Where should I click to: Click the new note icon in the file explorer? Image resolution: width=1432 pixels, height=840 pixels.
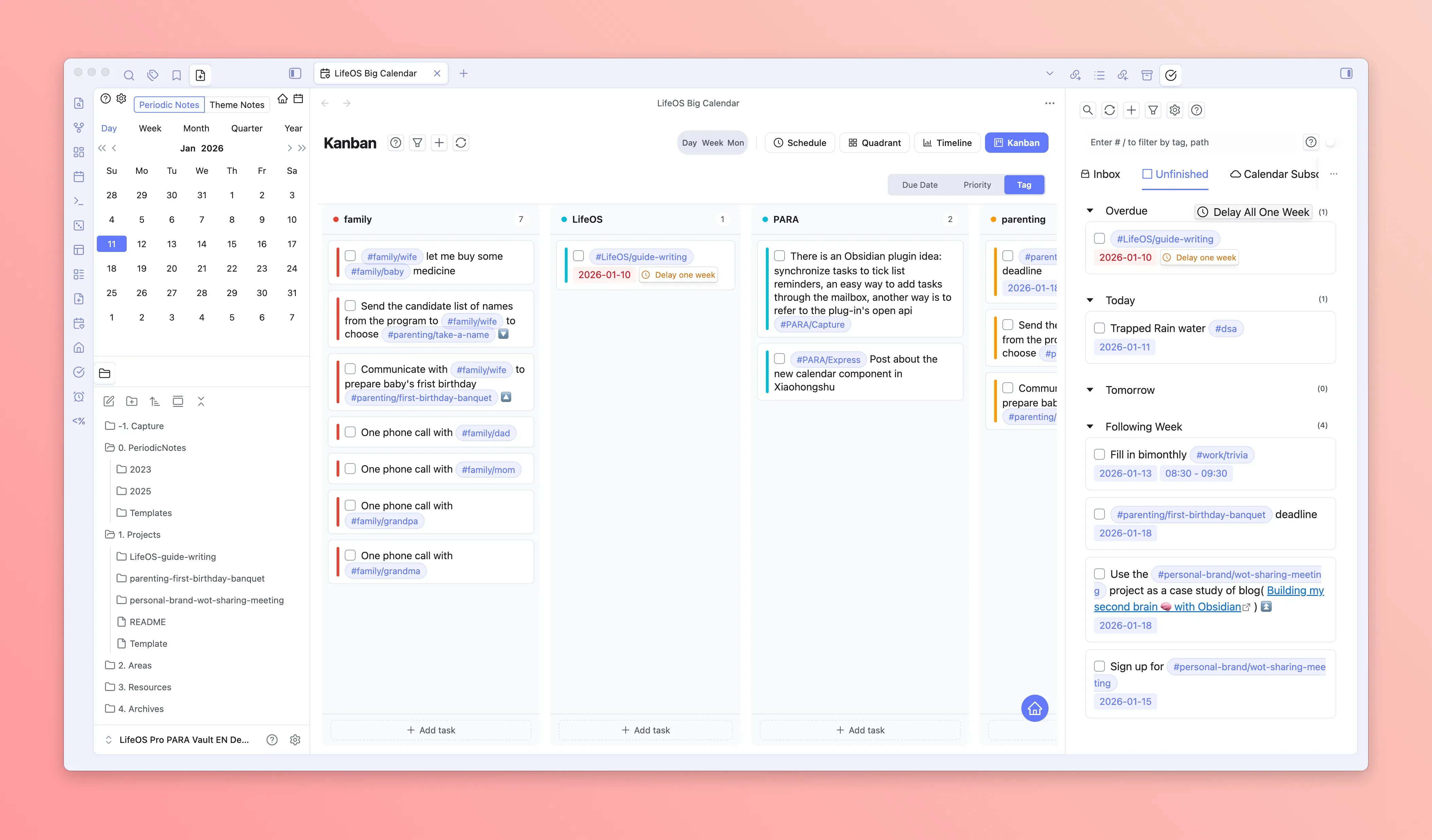[109, 402]
